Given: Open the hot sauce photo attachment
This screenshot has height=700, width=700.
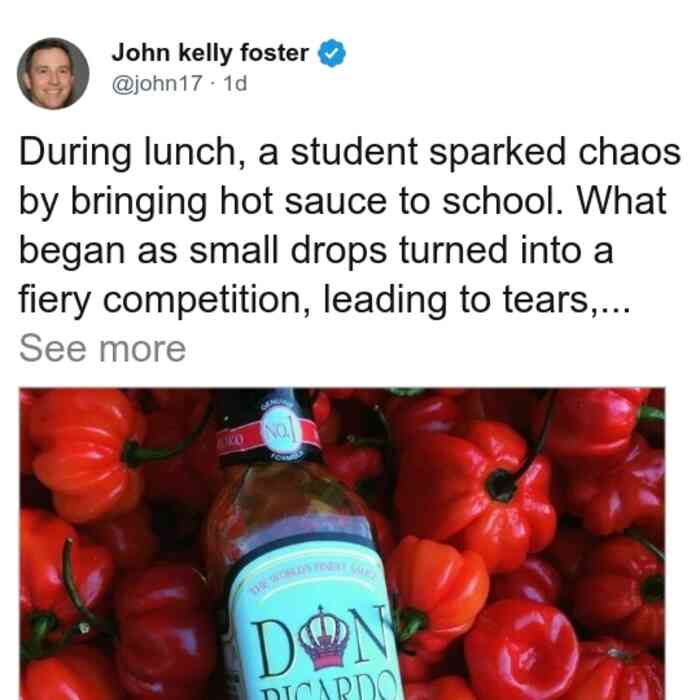Looking at the screenshot, I should 342,544.
